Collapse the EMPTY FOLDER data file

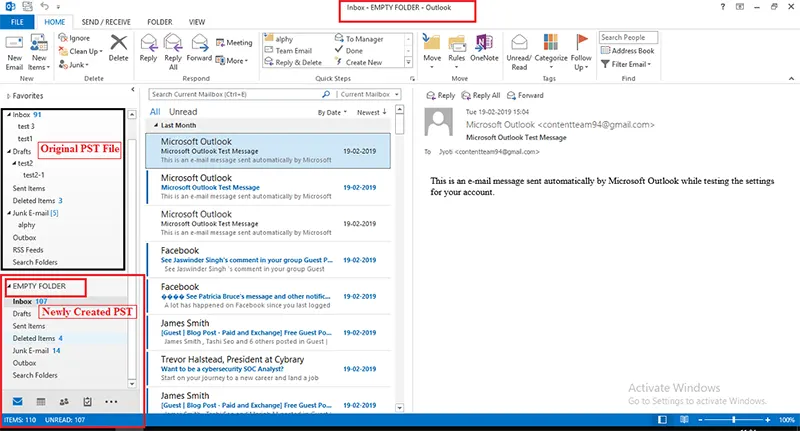click(x=9, y=286)
